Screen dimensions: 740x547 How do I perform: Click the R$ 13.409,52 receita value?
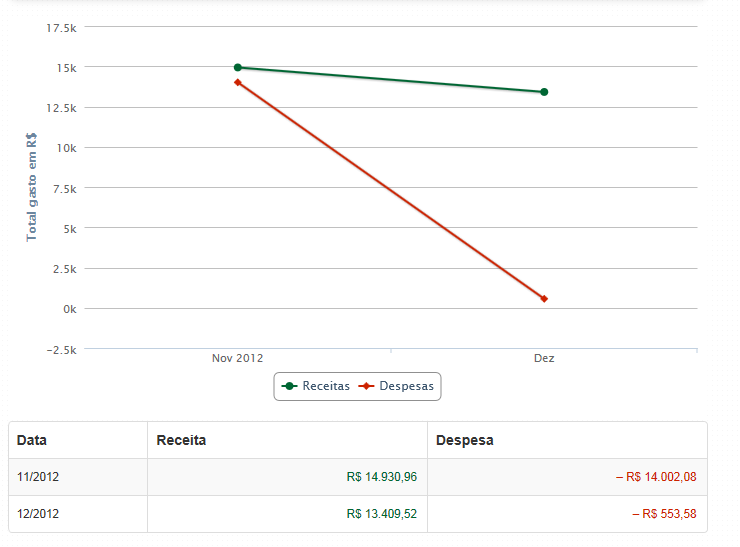[382, 513]
